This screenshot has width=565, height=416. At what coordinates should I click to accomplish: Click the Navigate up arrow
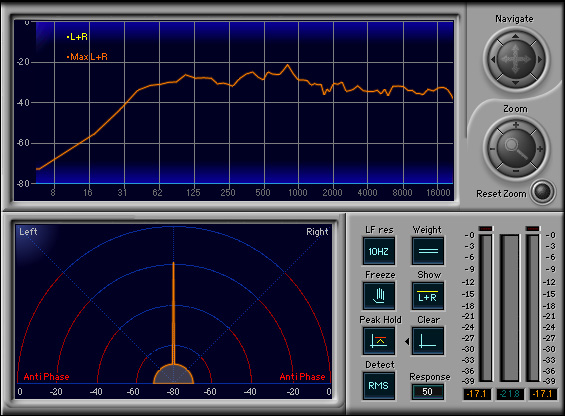tap(516, 36)
